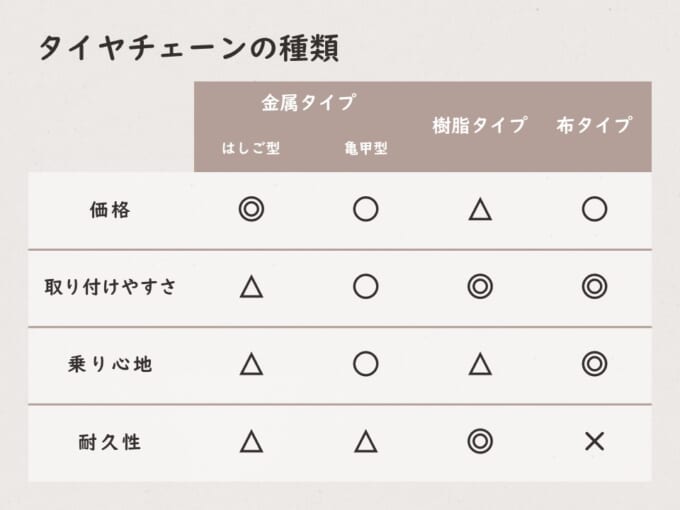Click the triangle for 樹脂タイプ 価格
This screenshot has width=680, height=510.
tap(480, 210)
